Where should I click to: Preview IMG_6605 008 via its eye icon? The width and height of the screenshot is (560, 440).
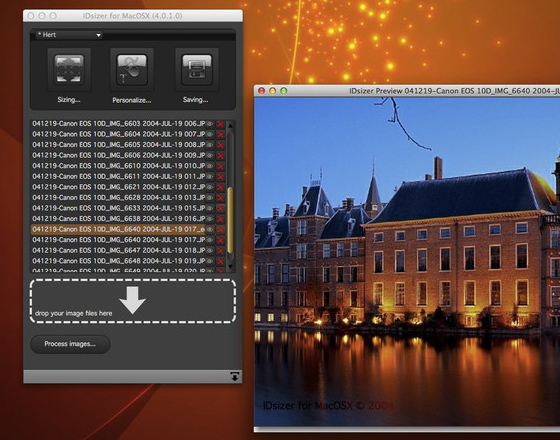[210, 145]
